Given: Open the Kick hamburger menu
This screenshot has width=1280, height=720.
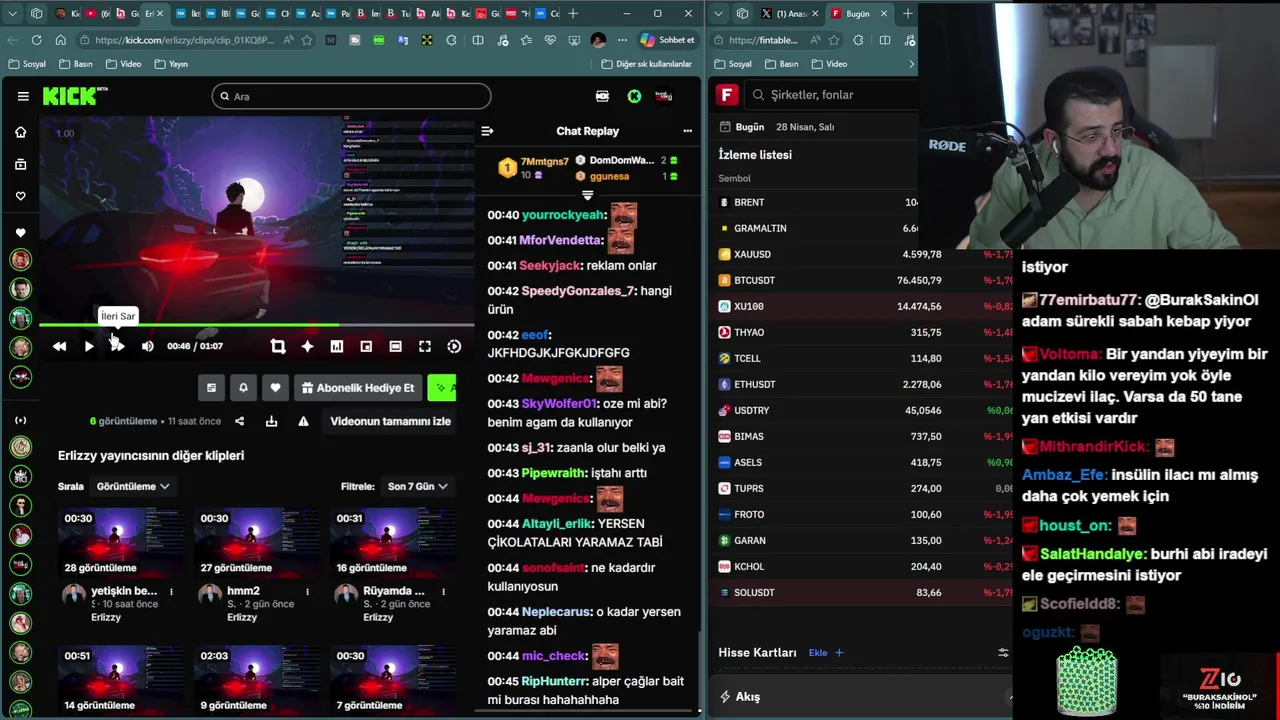Looking at the screenshot, I should click(x=23, y=96).
